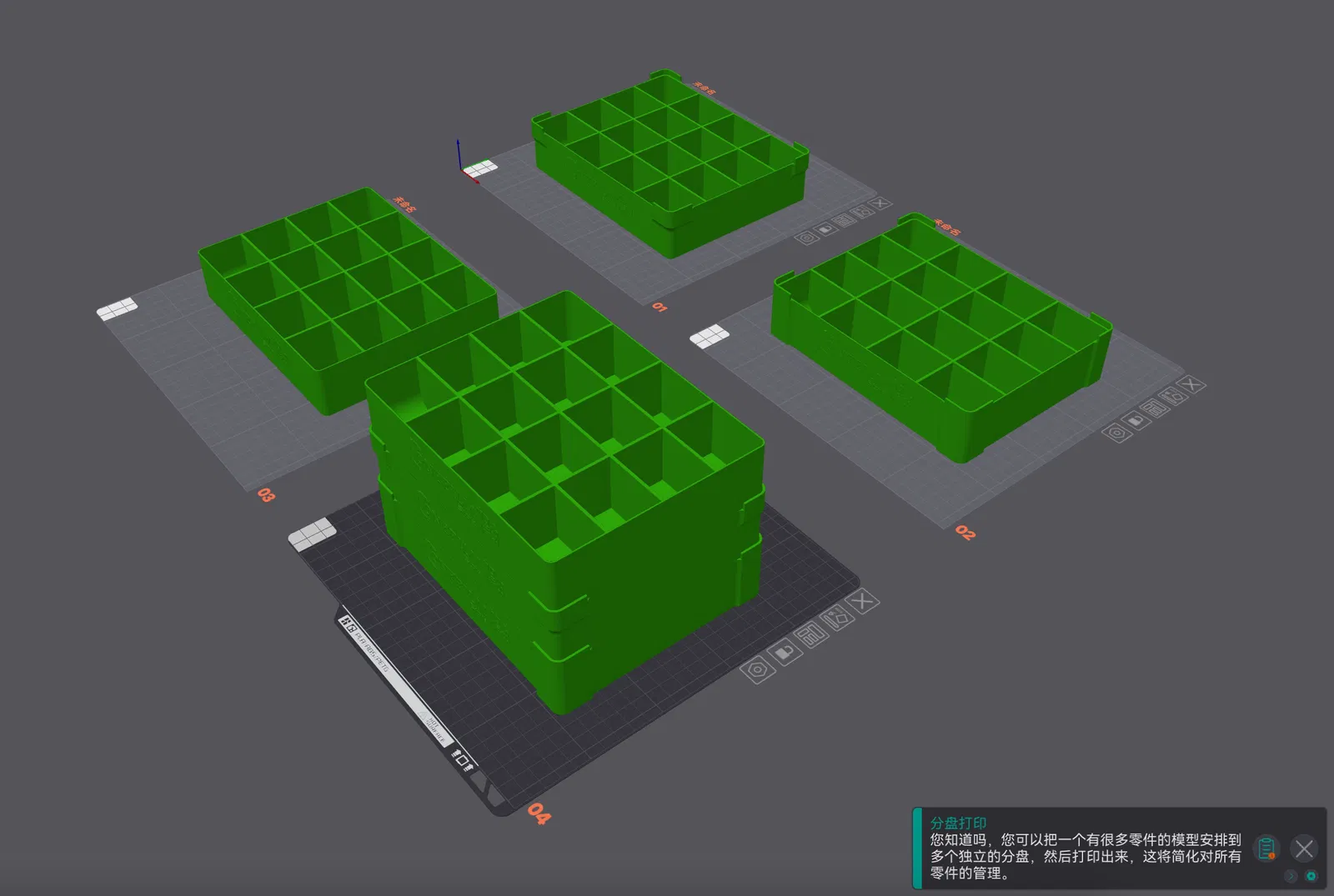This screenshot has height=896, width=1334.
Task: Auto-orient objects on plate 01
Action: (862, 212)
